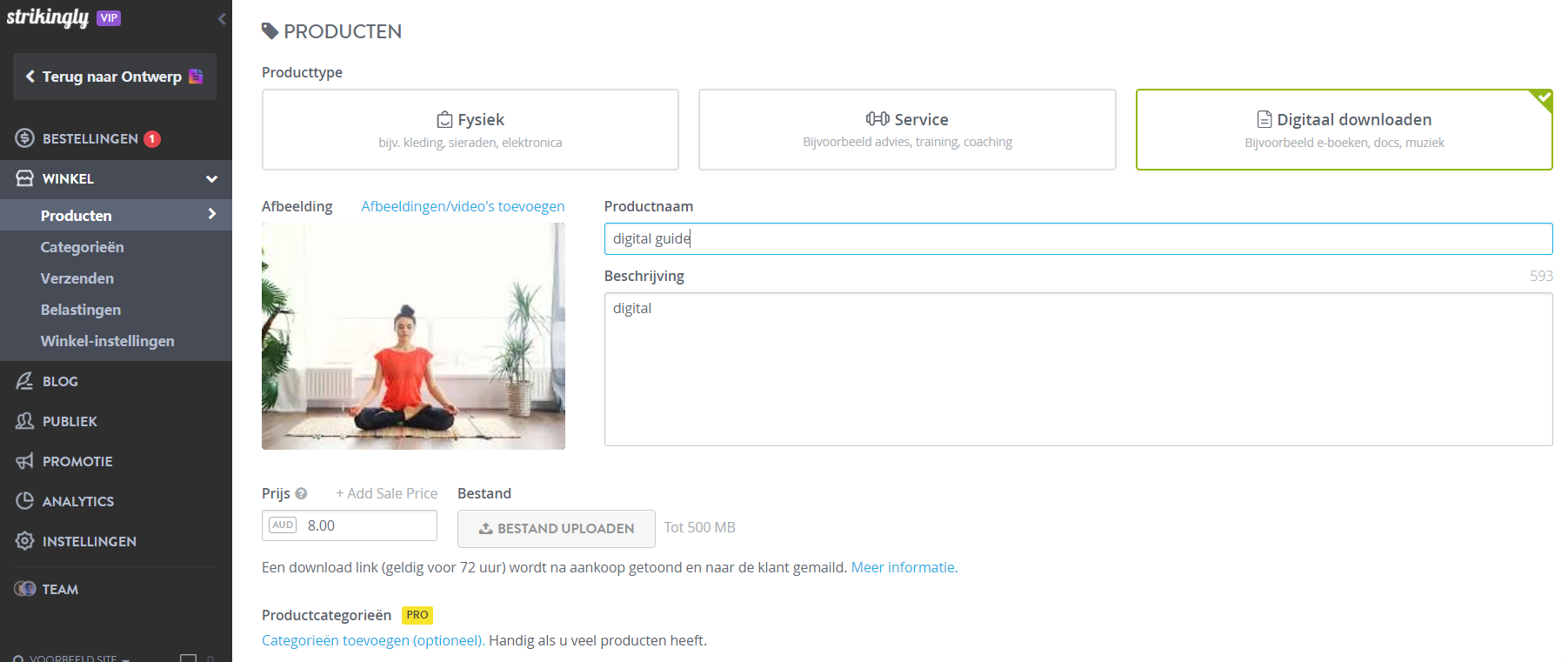Click the Promotie megaphone icon
Image resolution: width=1568 pixels, height=662 pixels.
pos(24,461)
